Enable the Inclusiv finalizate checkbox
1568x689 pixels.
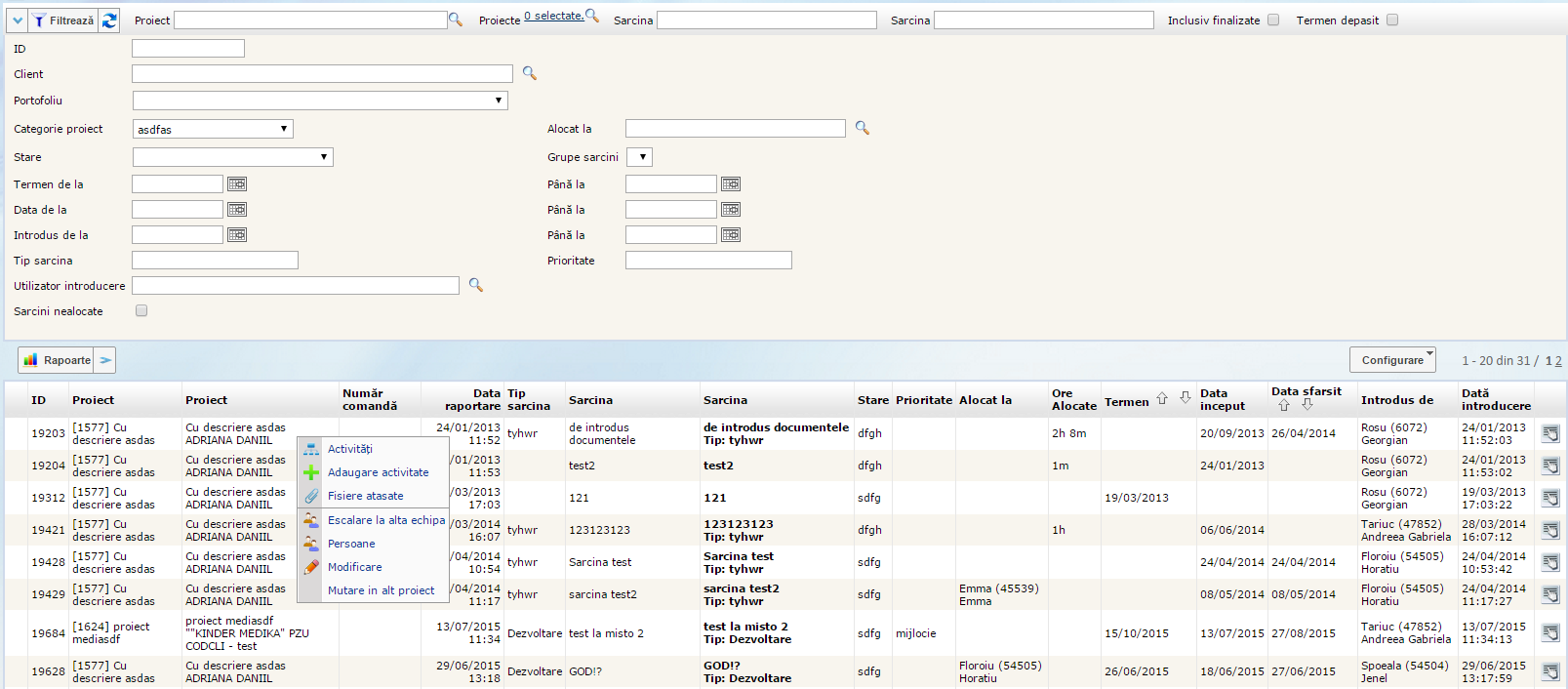[x=1273, y=20]
